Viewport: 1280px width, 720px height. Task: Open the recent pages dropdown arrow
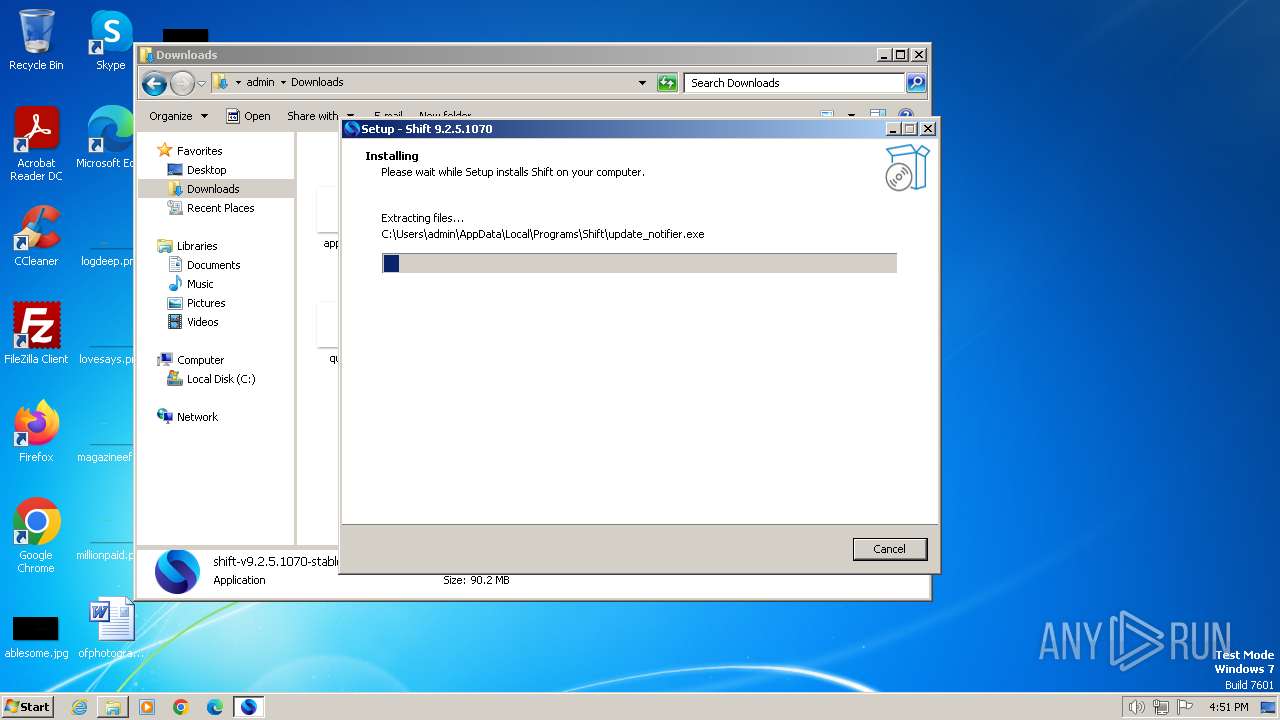tap(202, 83)
